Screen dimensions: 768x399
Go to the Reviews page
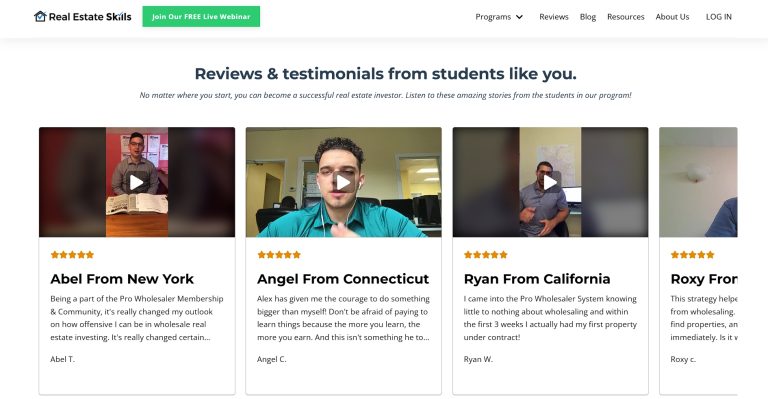click(554, 17)
